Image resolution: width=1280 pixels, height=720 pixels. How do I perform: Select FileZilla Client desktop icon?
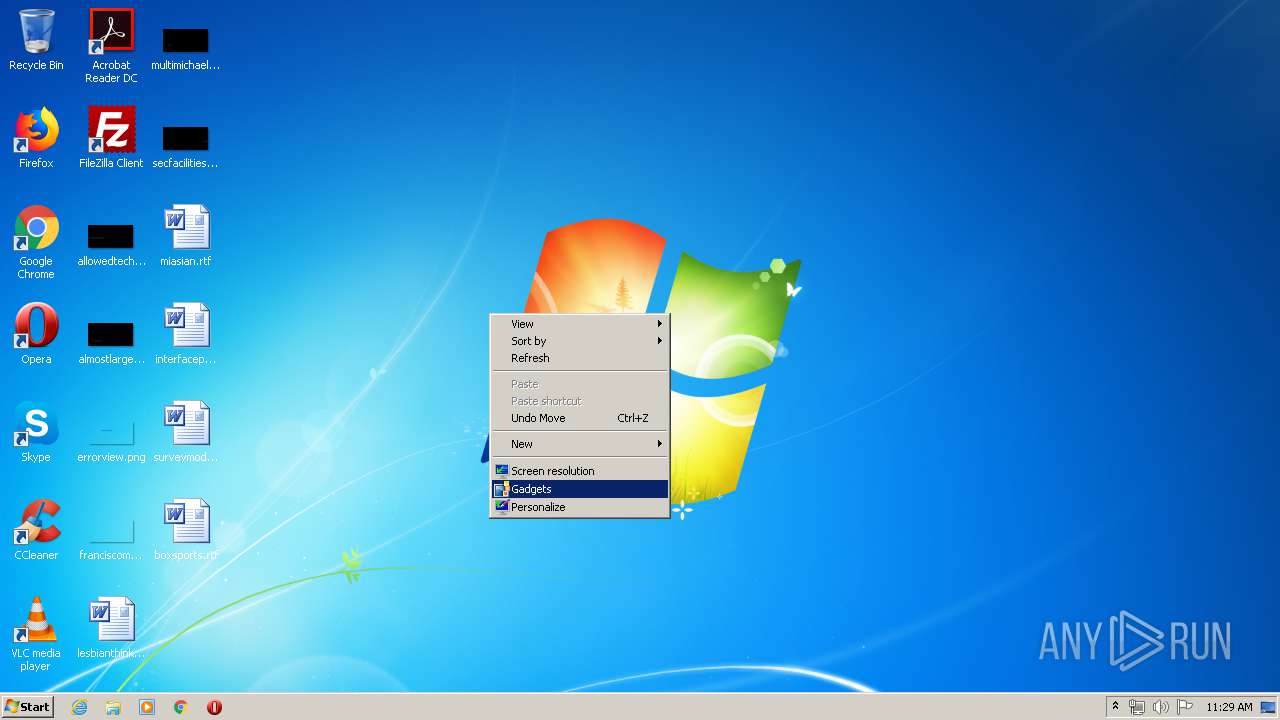pos(111,138)
